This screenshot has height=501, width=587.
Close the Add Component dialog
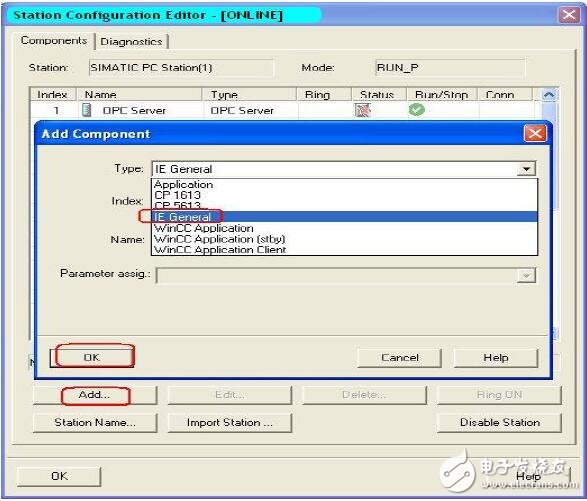[x=535, y=133]
